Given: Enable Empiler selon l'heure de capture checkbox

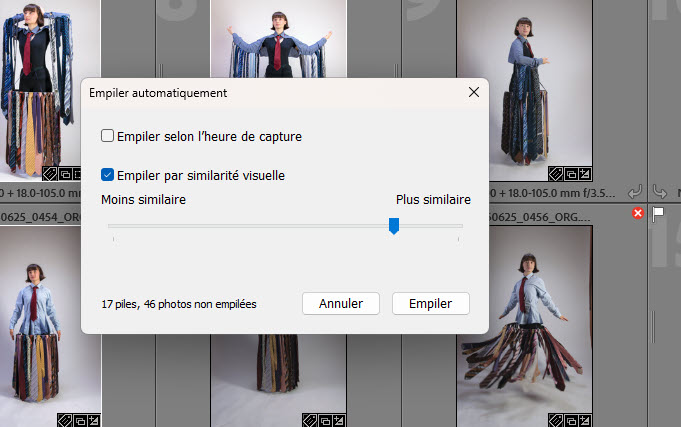Looking at the screenshot, I should click(x=107, y=136).
